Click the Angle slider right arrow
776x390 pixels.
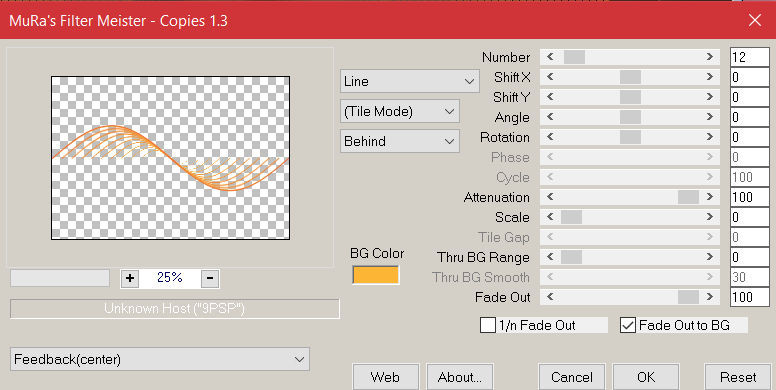click(x=710, y=117)
